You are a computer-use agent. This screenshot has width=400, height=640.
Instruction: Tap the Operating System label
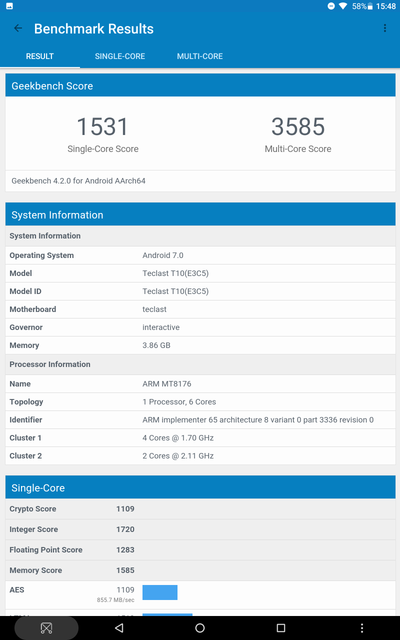coord(42,256)
